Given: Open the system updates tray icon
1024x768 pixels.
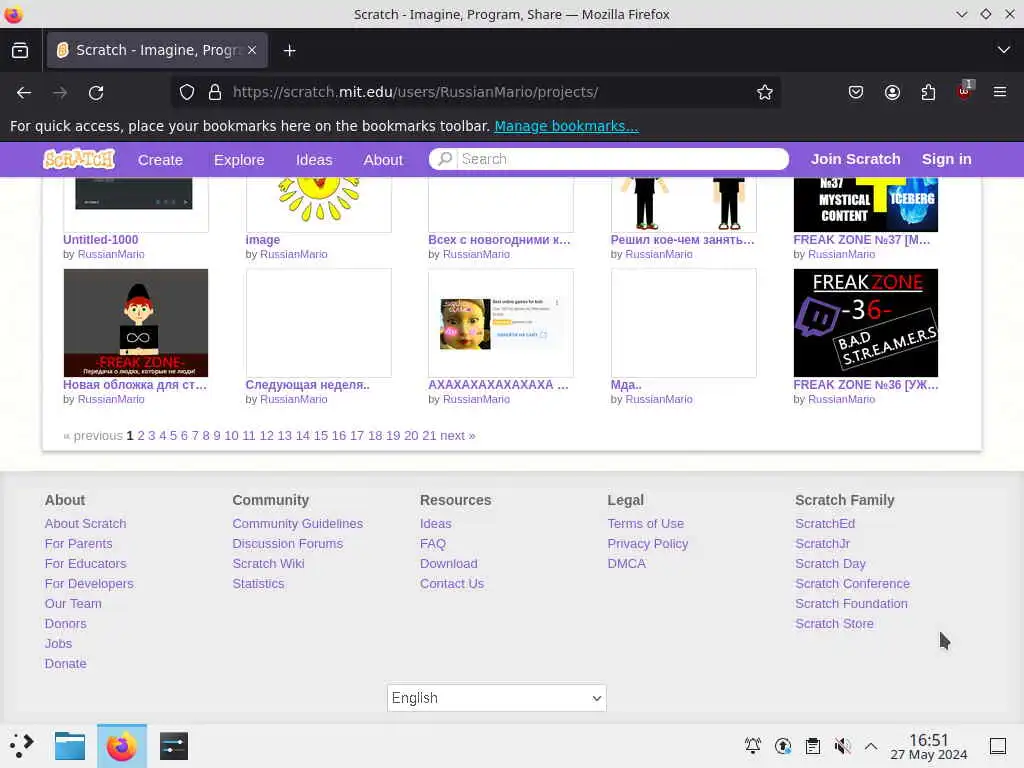Looking at the screenshot, I should [783, 746].
